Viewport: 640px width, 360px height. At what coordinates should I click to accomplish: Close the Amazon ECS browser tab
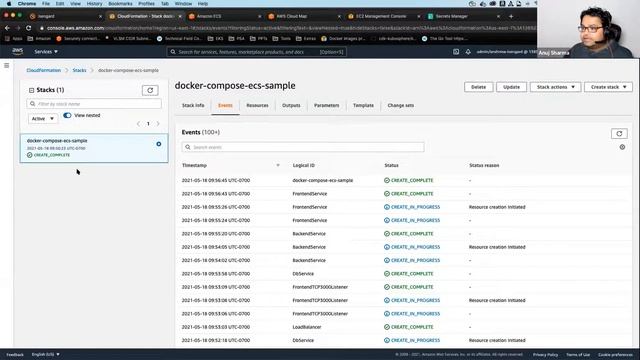260,16
